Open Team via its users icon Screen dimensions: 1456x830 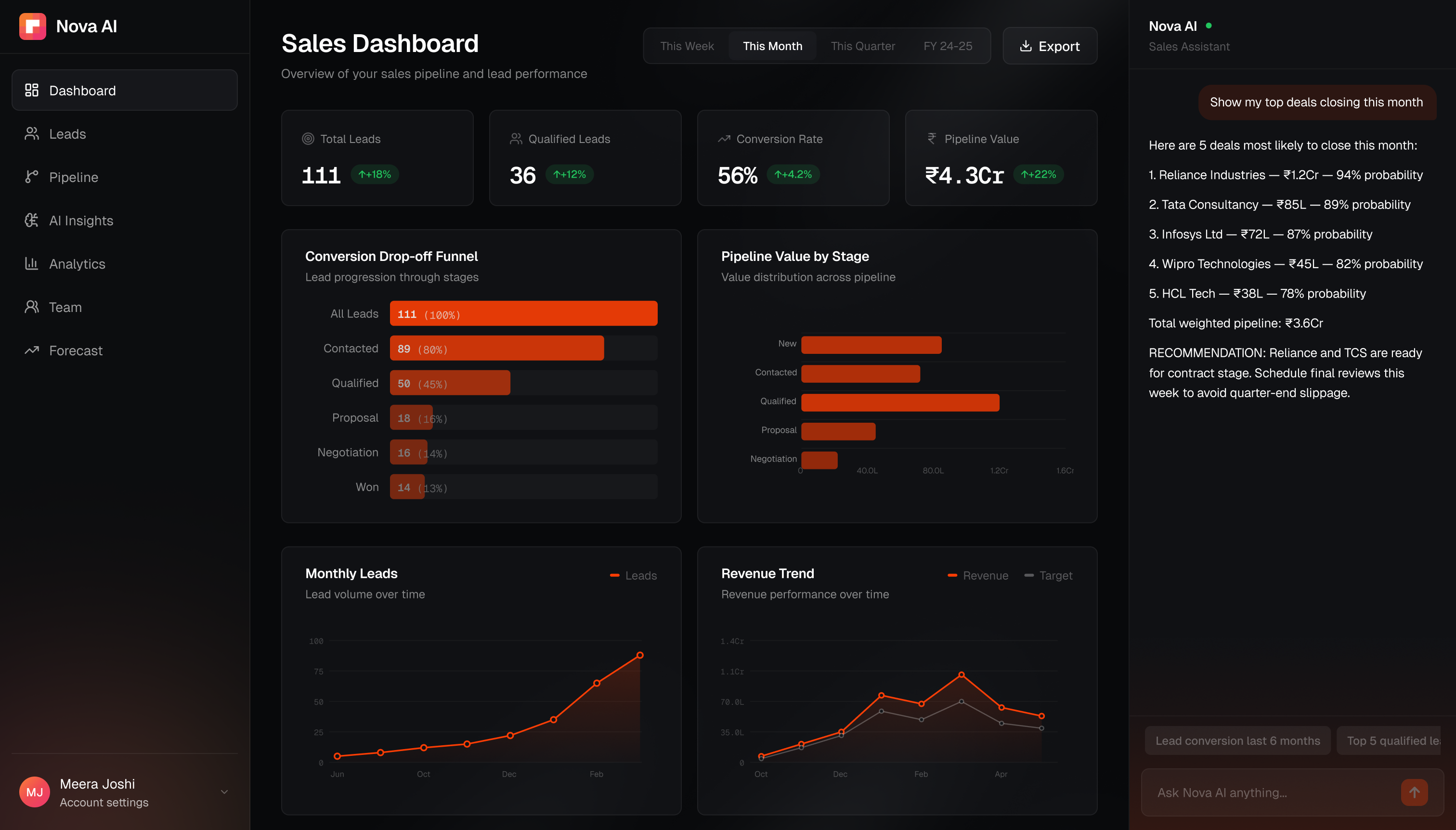(x=31, y=307)
